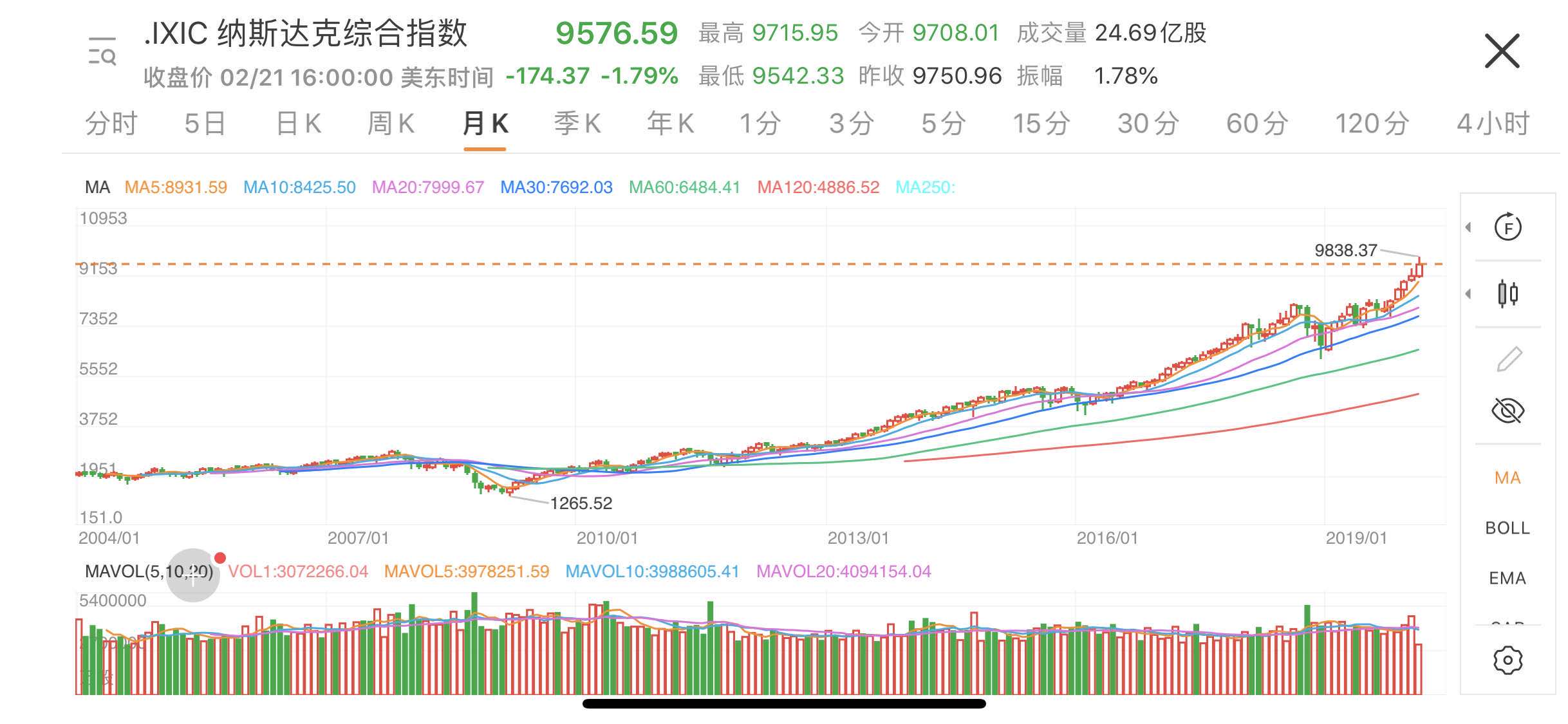Switch to the 分时 intraday tab
Image resolution: width=1568 pixels, height=724 pixels.
(x=111, y=124)
